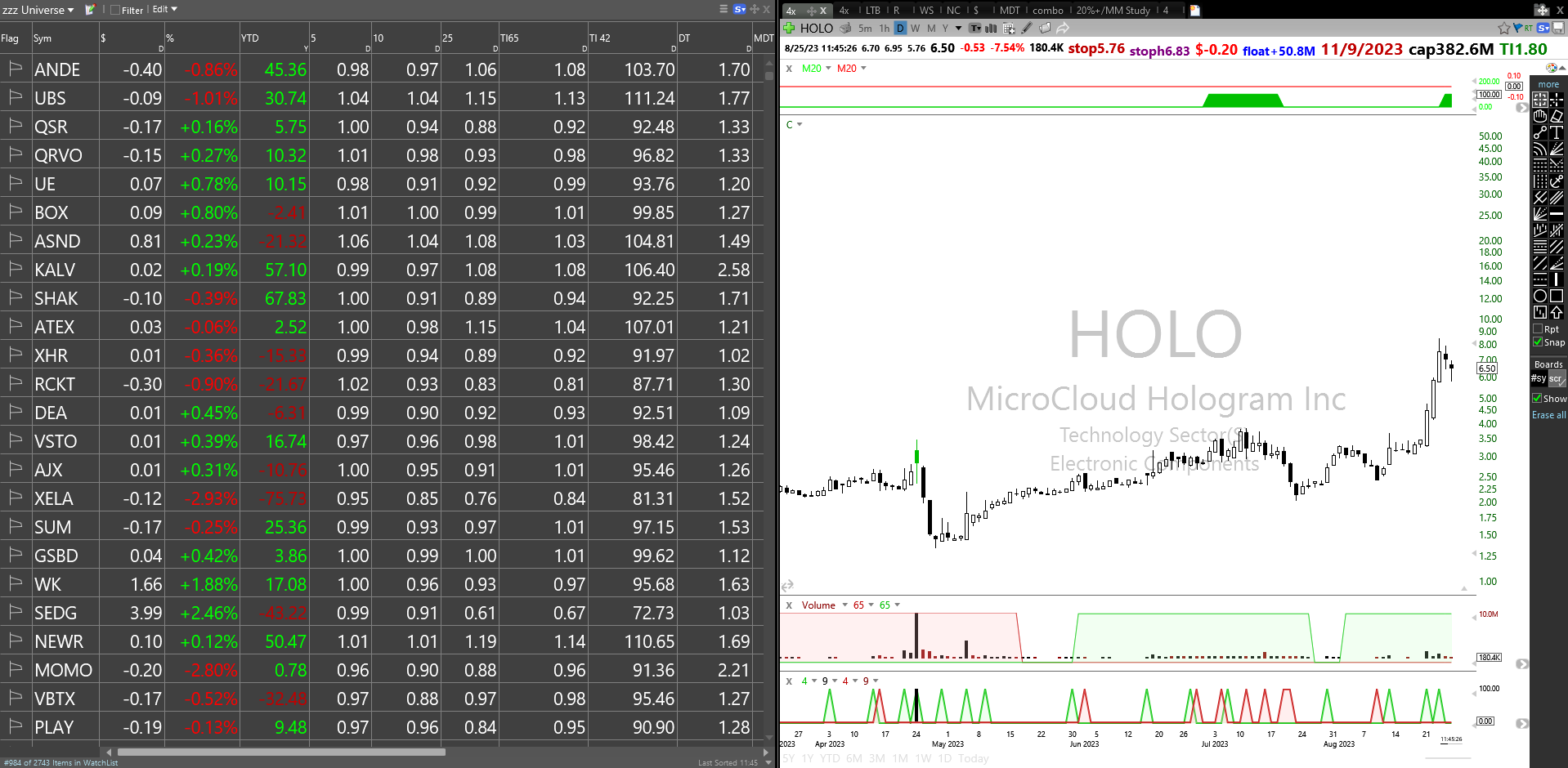The height and width of the screenshot is (768, 1568).
Task: Toggle the T text toggle in chart toolbar
Action: pyautogui.click(x=974, y=28)
